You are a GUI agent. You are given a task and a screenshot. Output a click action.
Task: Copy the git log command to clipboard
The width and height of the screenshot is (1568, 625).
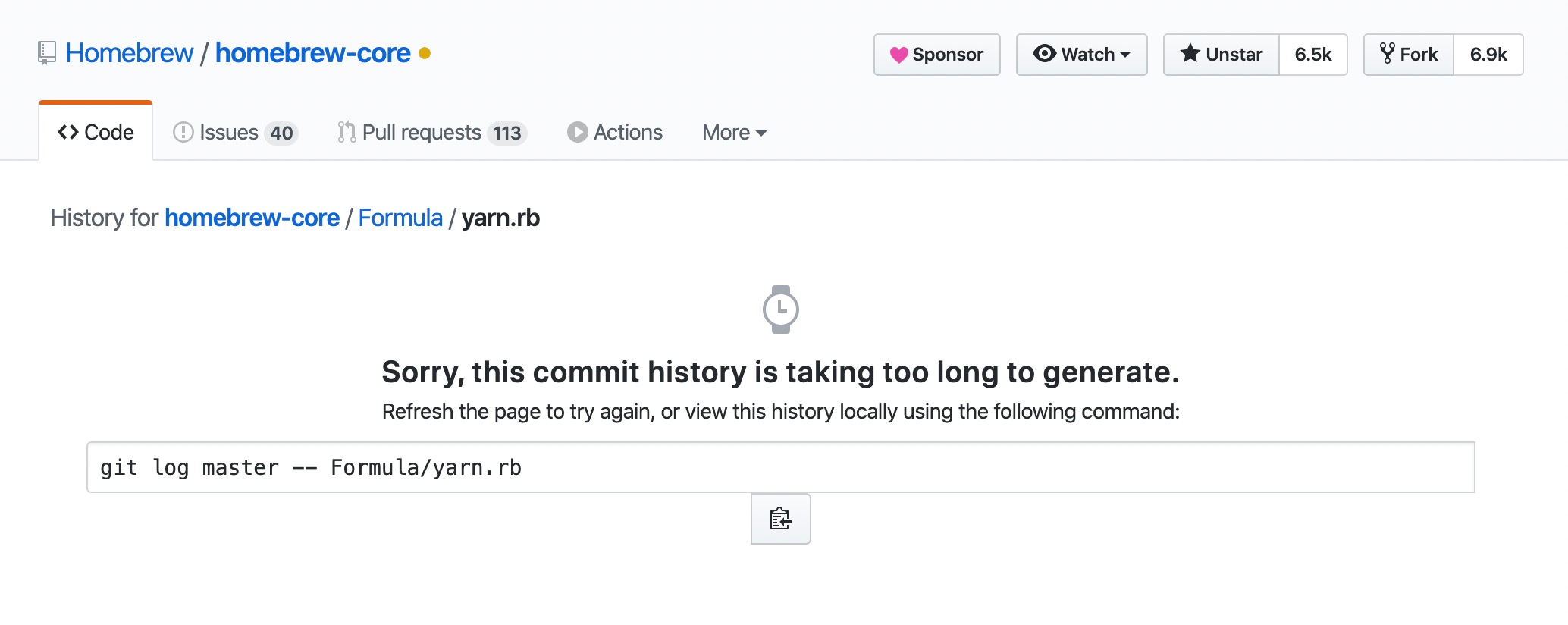(780, 519)
